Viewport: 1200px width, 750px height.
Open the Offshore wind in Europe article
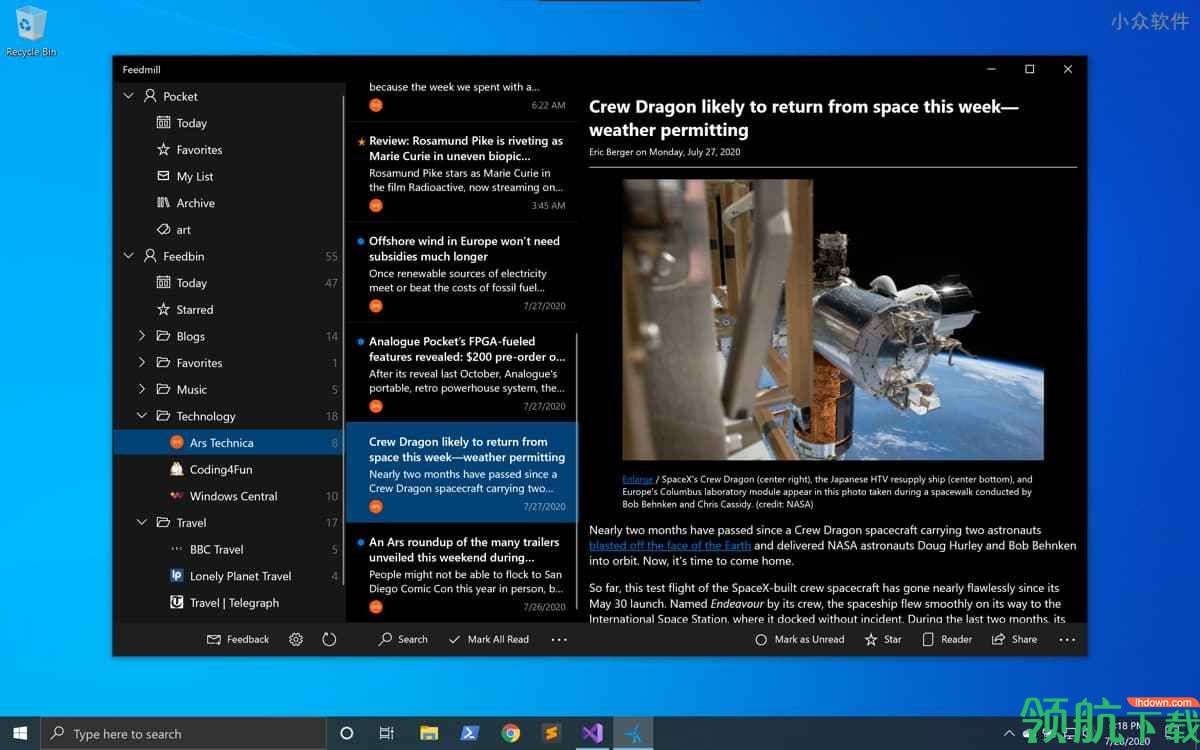point(461,272)
